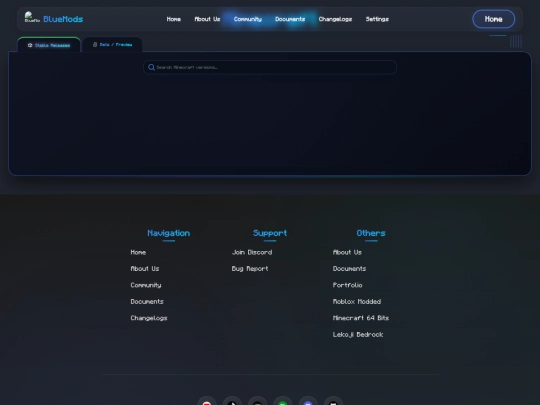Click the outlined Home button at top right
The image size is (540, 405).
pyautogui.click(x=494, y=19)
